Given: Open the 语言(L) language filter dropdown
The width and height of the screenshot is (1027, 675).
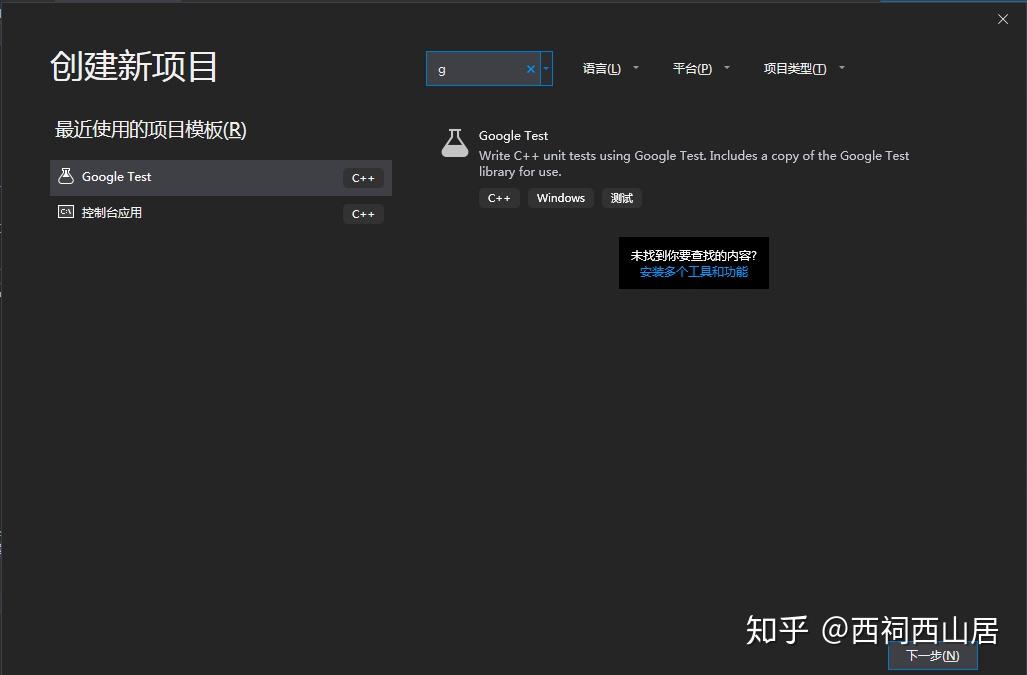Looking at the screenshot, I should coord(610,68).
